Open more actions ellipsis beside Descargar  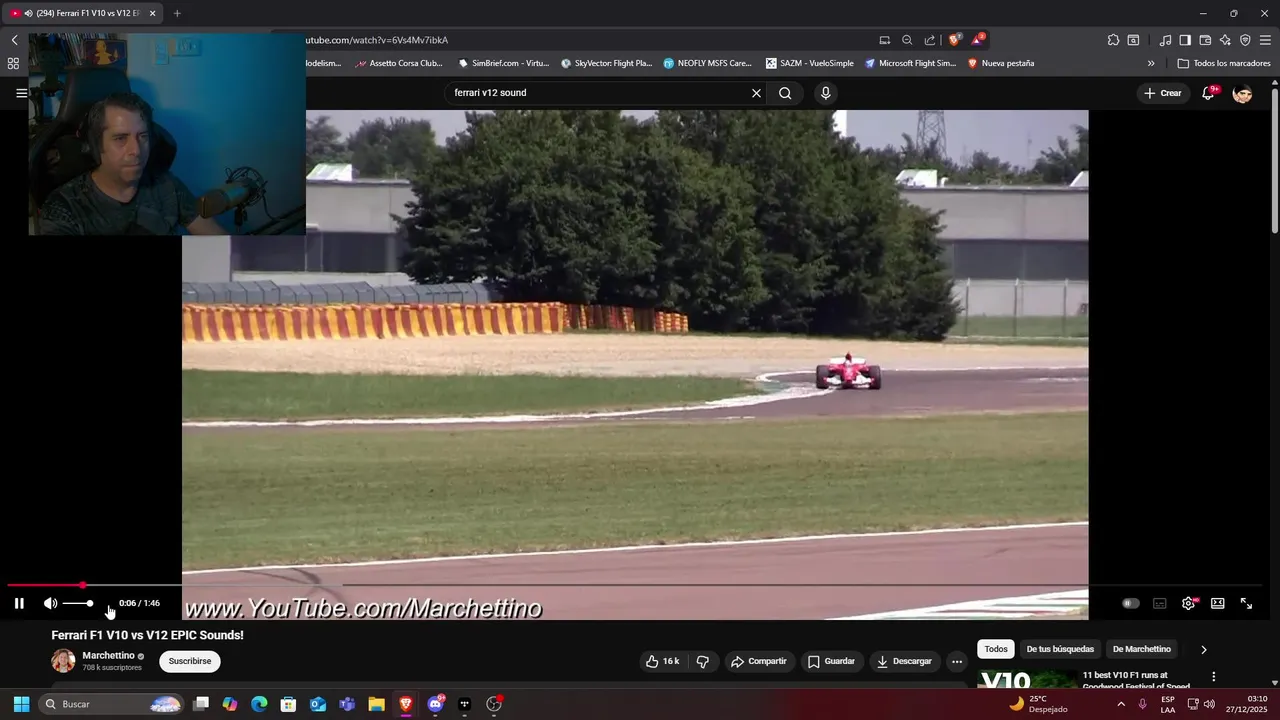(957, 661)
